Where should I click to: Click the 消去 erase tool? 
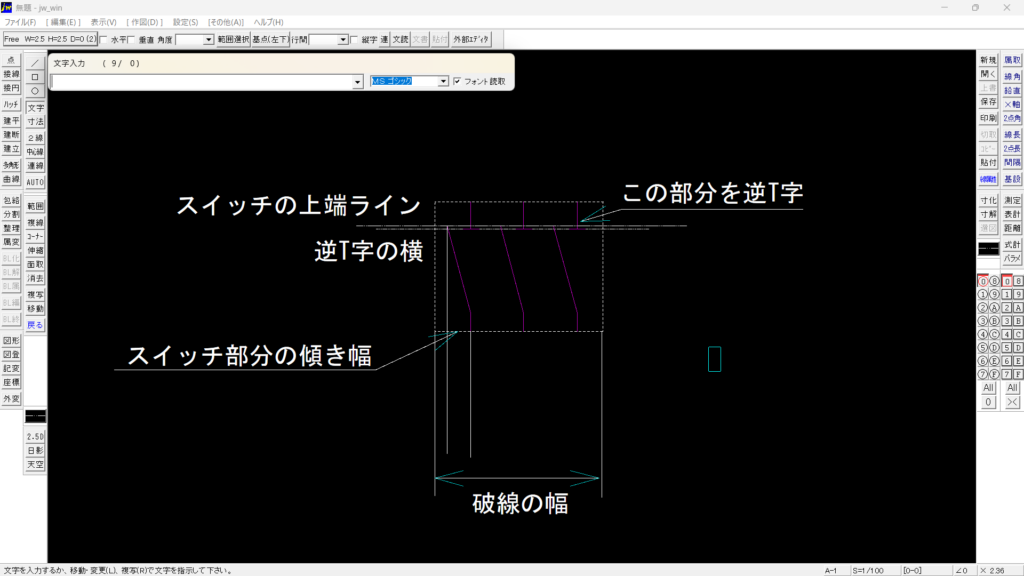coord(35,279)
